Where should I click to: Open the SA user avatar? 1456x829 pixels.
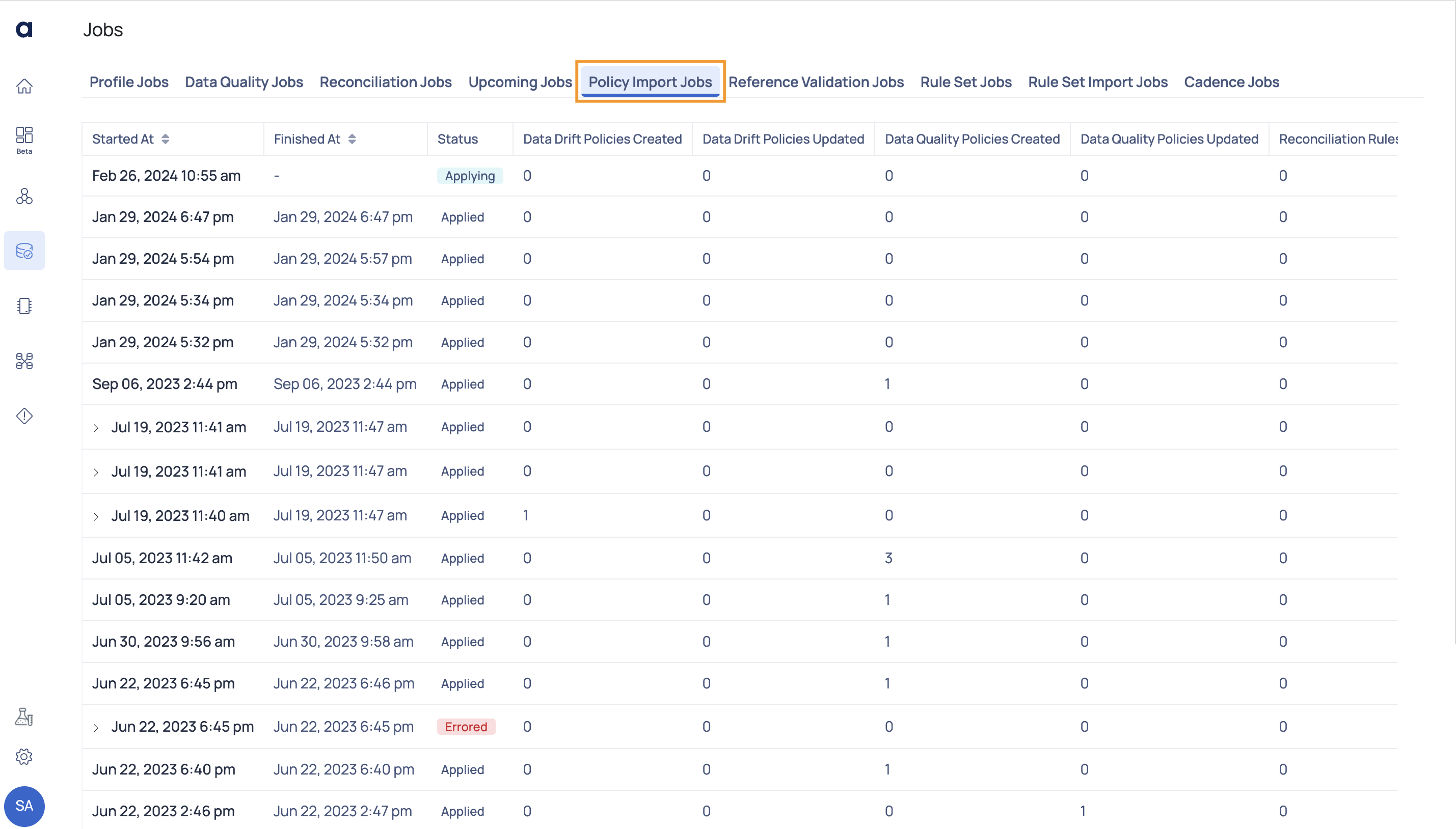(24, 806)
